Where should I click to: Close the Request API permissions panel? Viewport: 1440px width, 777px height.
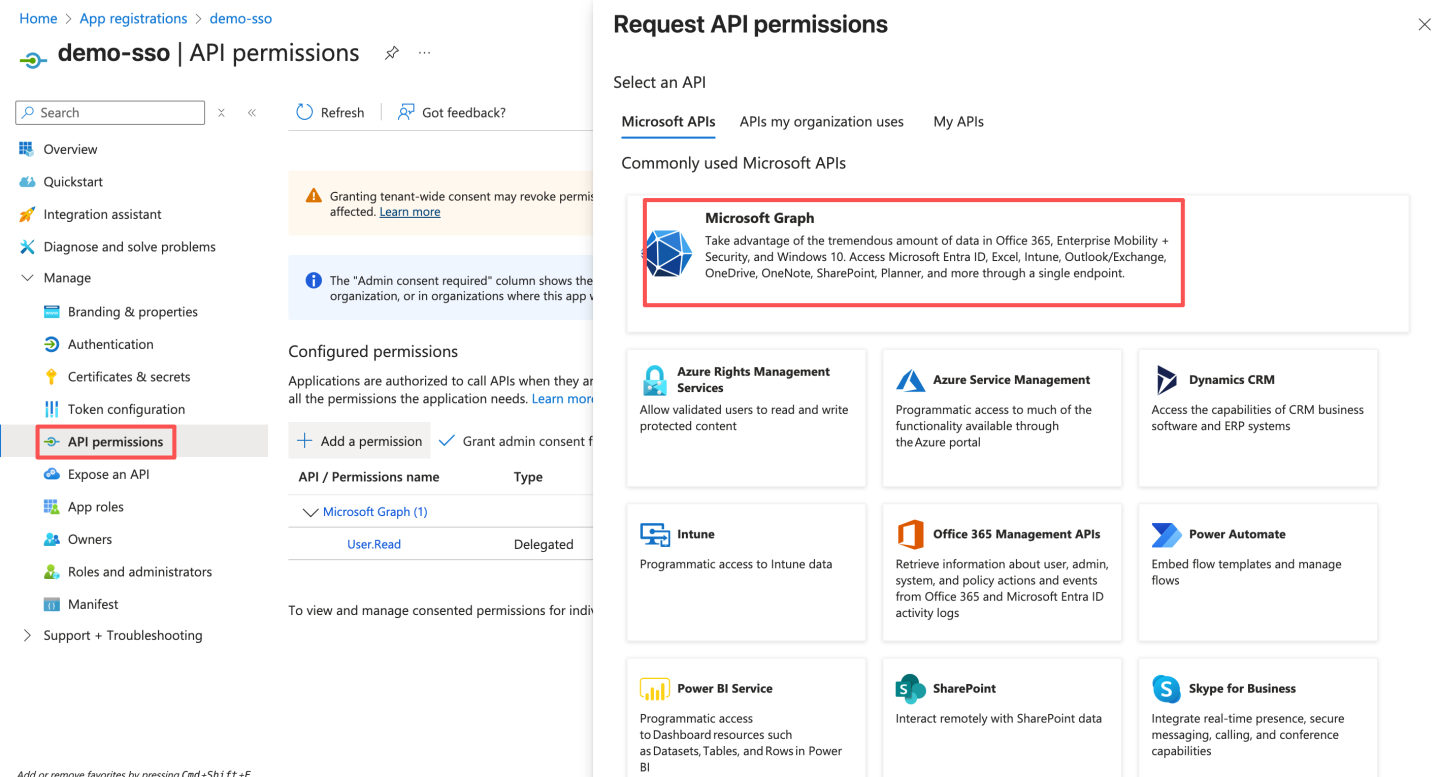tap(1424, 25)
